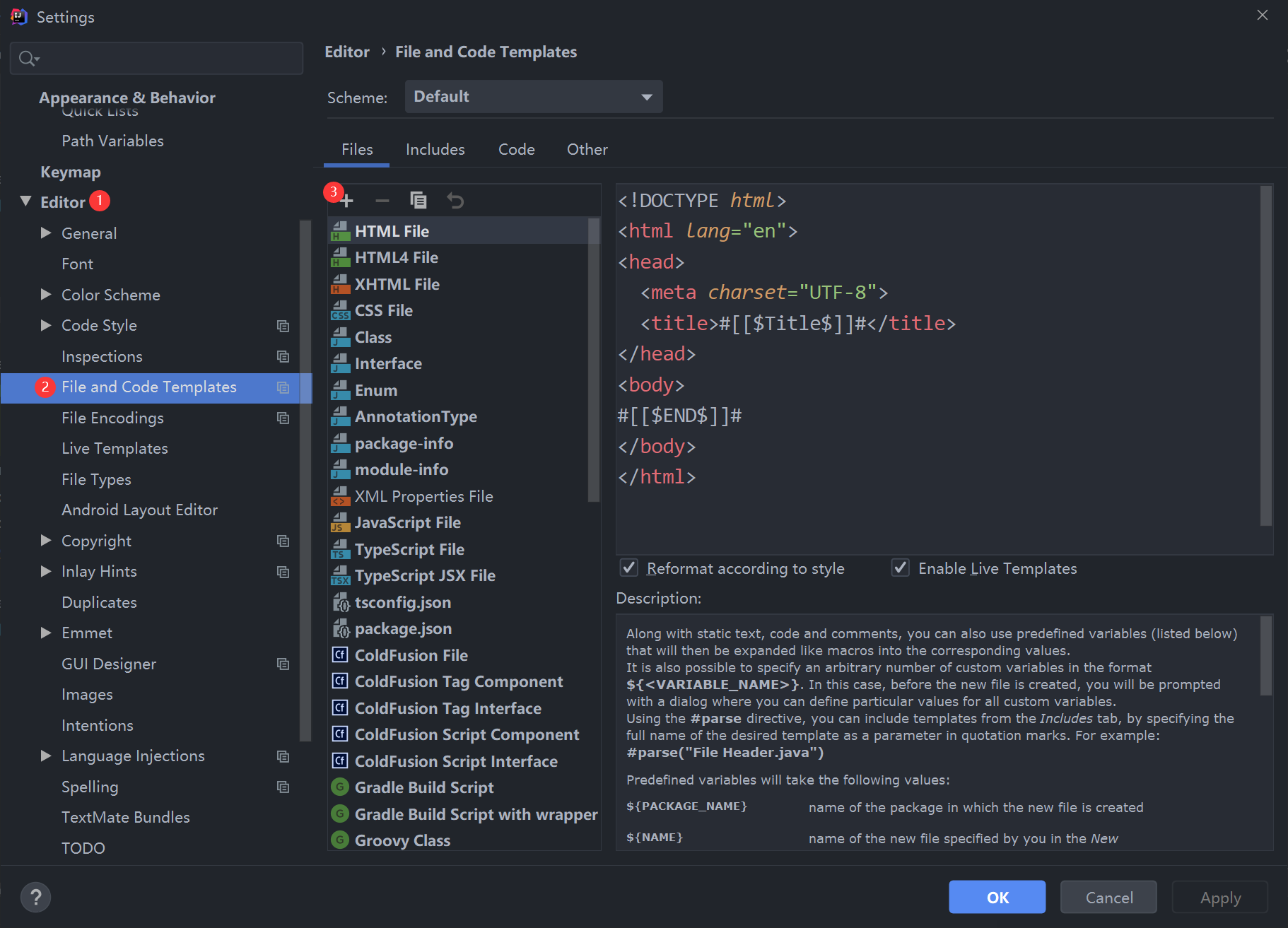This screenshot has height=928, width=1288.
Task: Expand the Color Scheme node
Action: pyautogui.click(x=46, y=295)
